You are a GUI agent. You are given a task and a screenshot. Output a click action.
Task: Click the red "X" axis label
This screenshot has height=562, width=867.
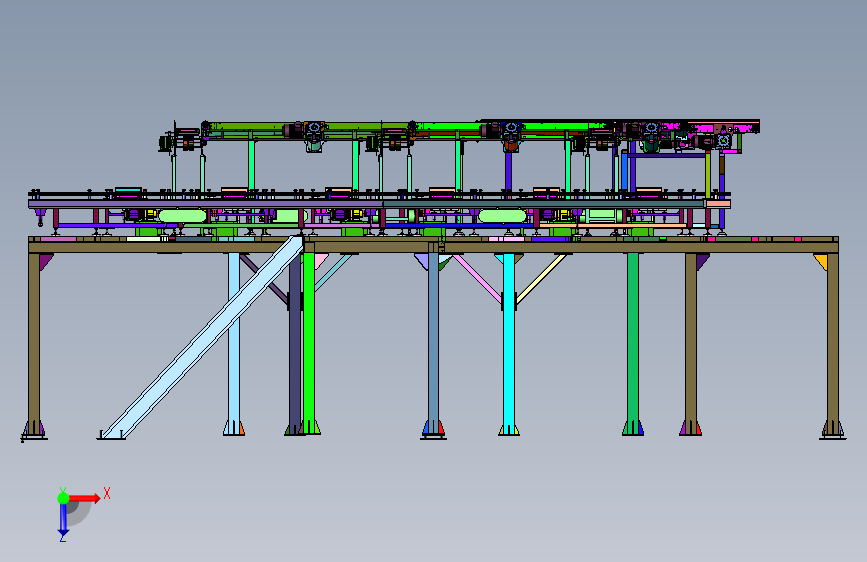coord(107,493)
